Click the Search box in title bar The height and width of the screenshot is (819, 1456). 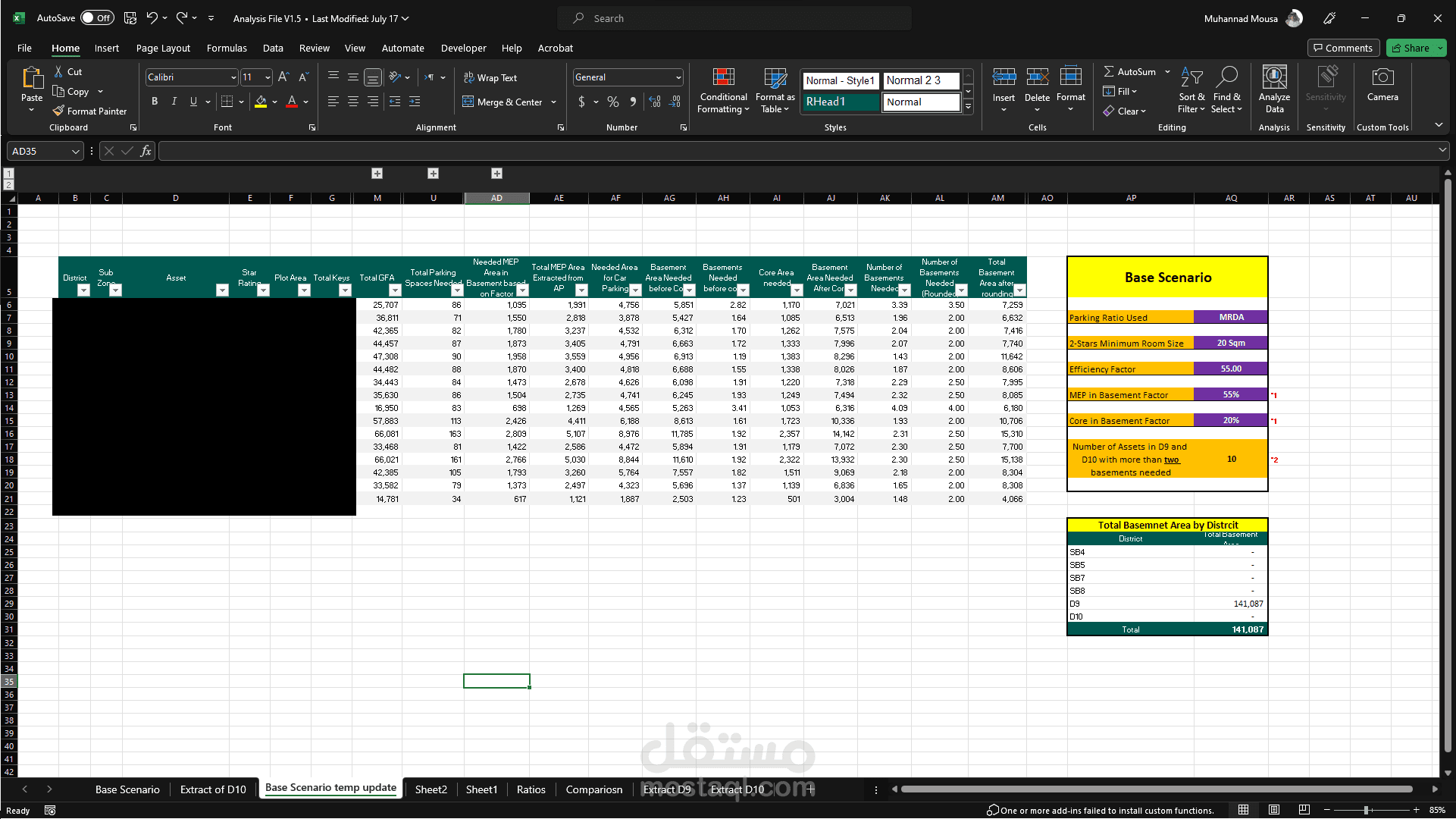click(734, 18)
